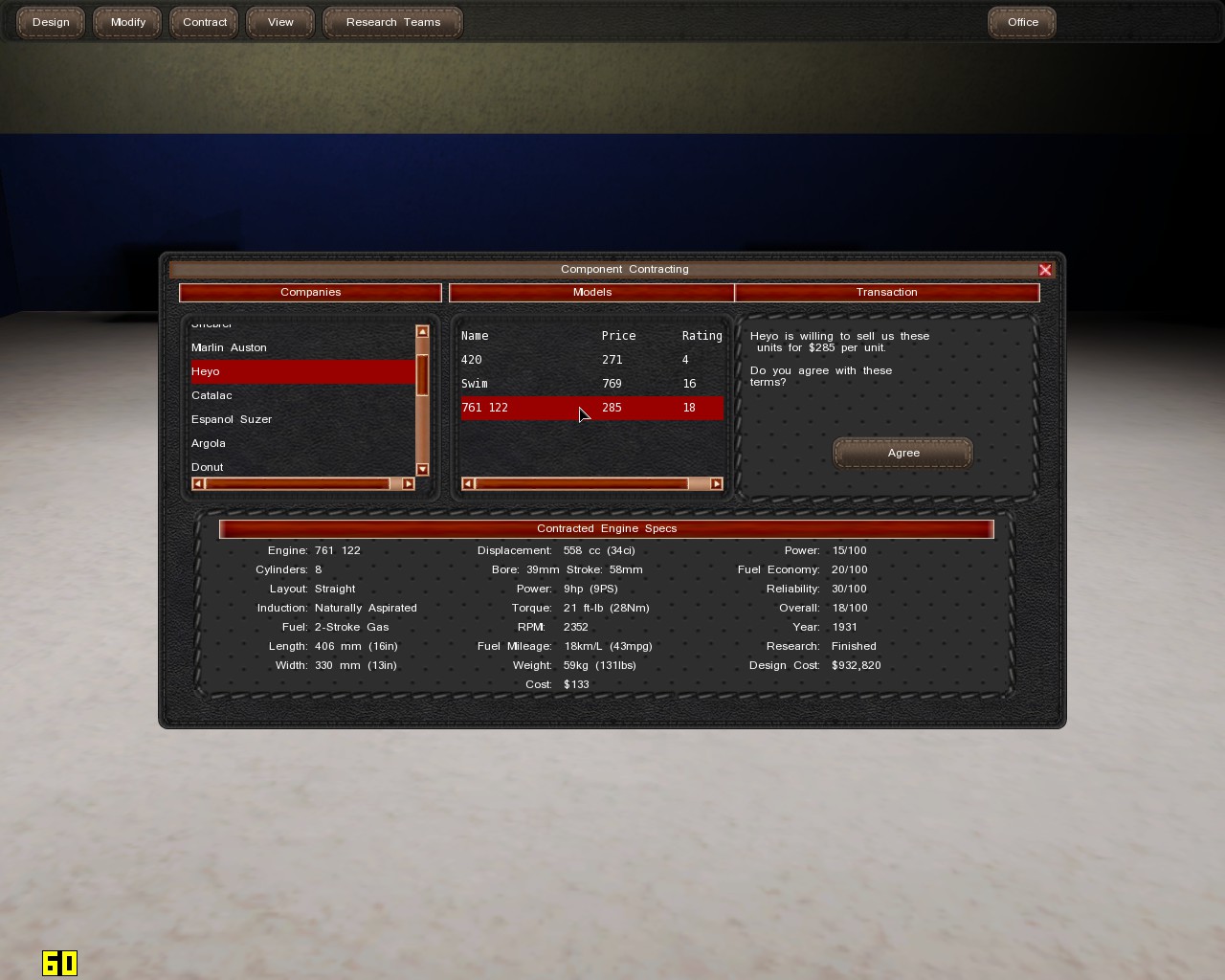1225x980 pixels.
Task: Select Marlin Auston company
Action: 229,347
